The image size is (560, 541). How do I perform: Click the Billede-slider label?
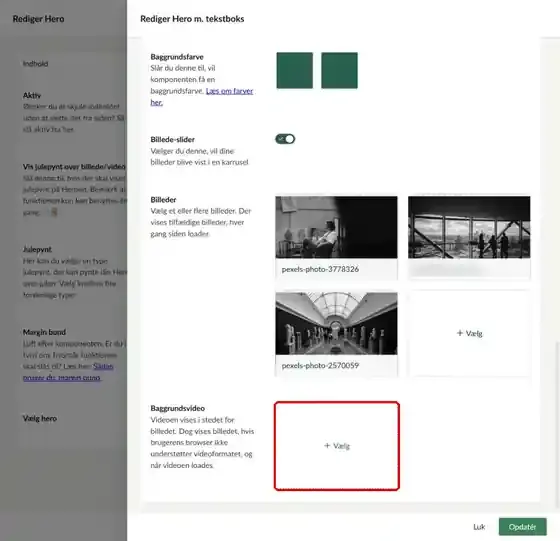[172, 140]
